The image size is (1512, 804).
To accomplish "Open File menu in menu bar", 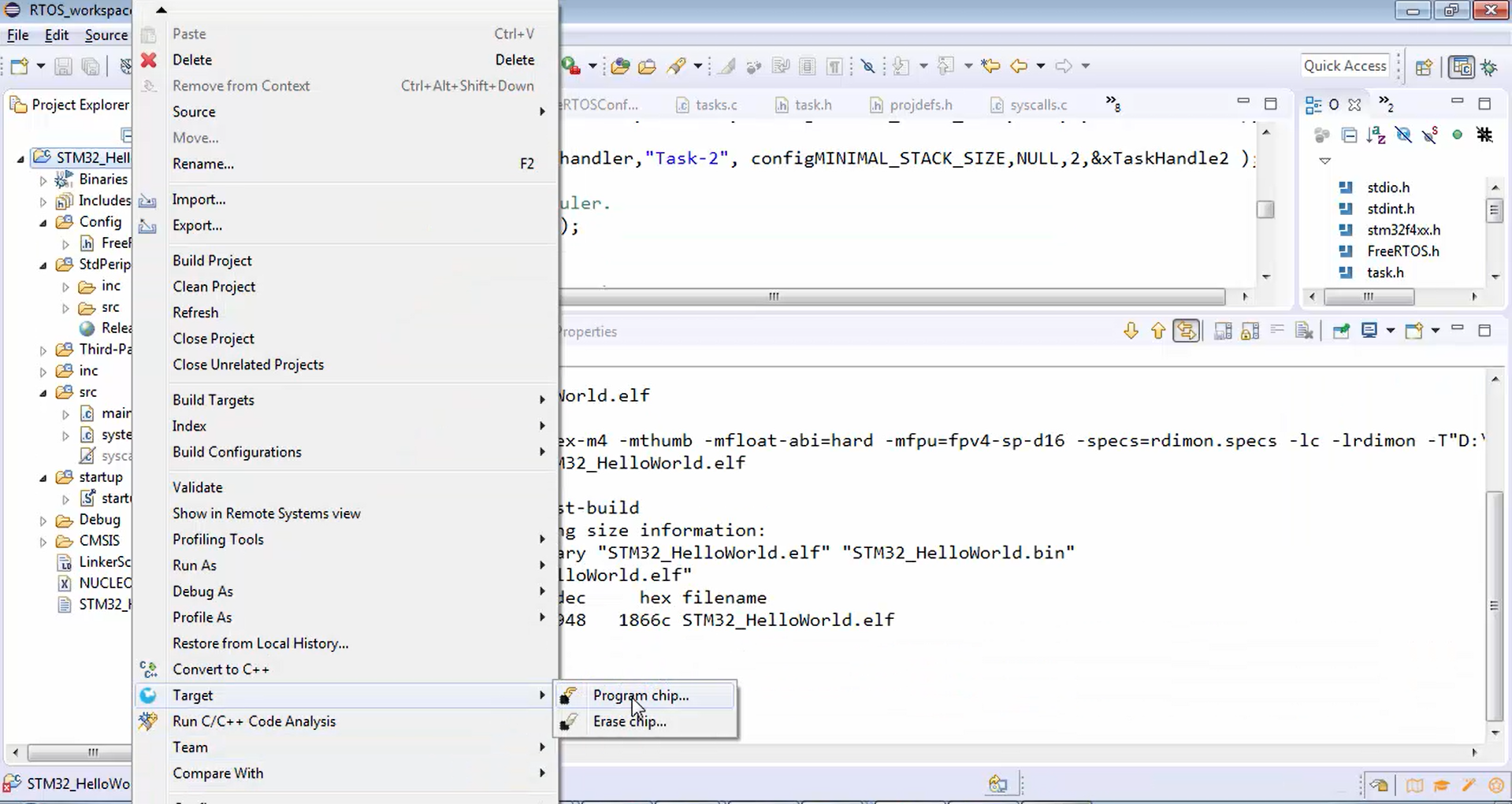I will [x=17, y=35].
